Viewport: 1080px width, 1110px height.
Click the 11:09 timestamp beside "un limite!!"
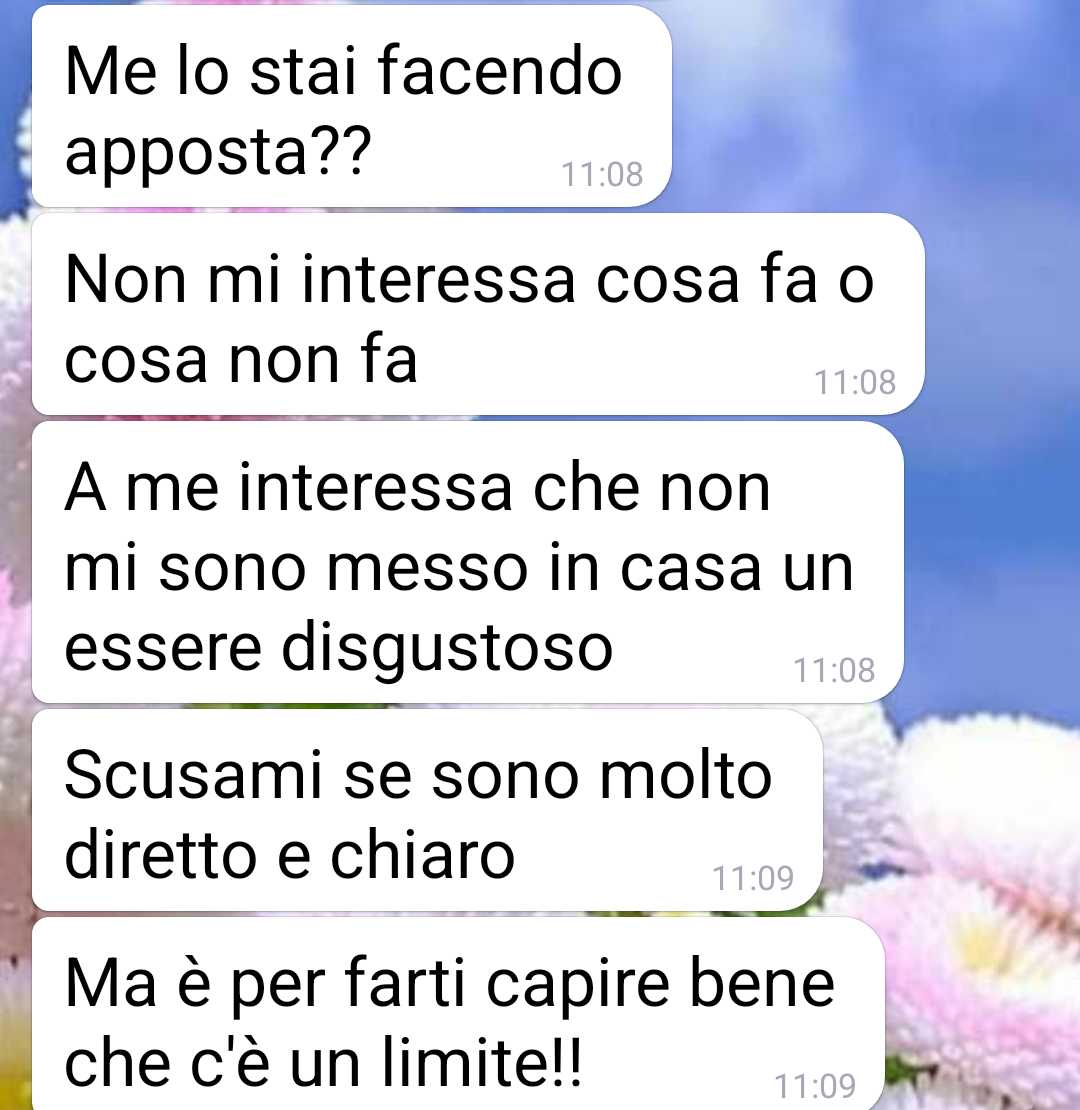click(815, 1086)
